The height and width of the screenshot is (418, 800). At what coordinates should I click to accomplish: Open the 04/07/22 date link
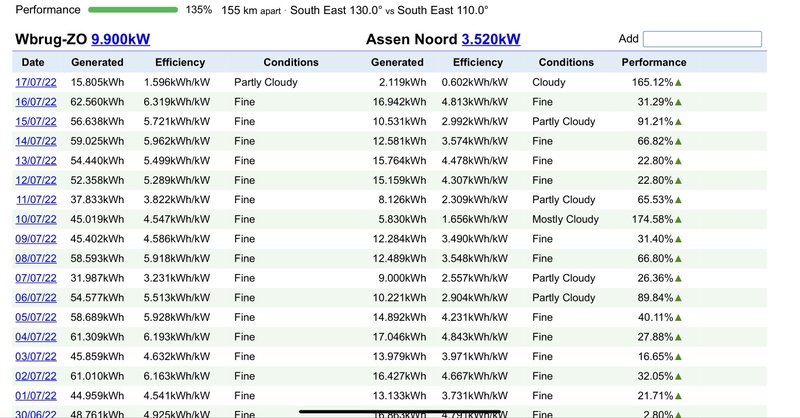pyautogui.click(x=36, y=337)
